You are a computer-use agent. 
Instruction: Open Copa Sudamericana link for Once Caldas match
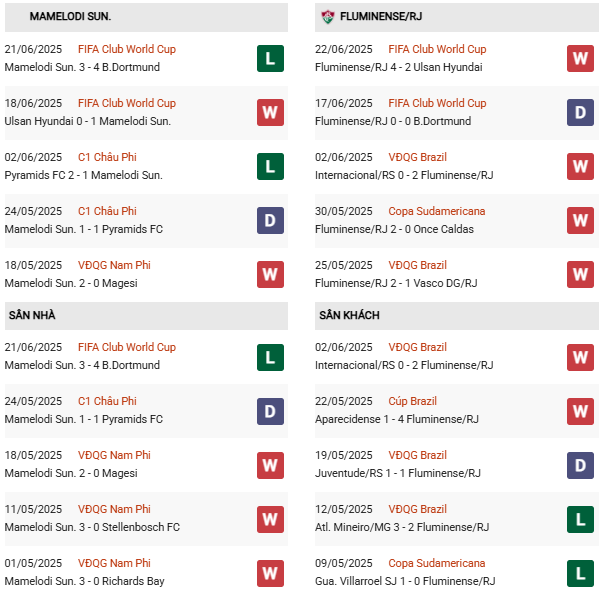coord(437,211)
